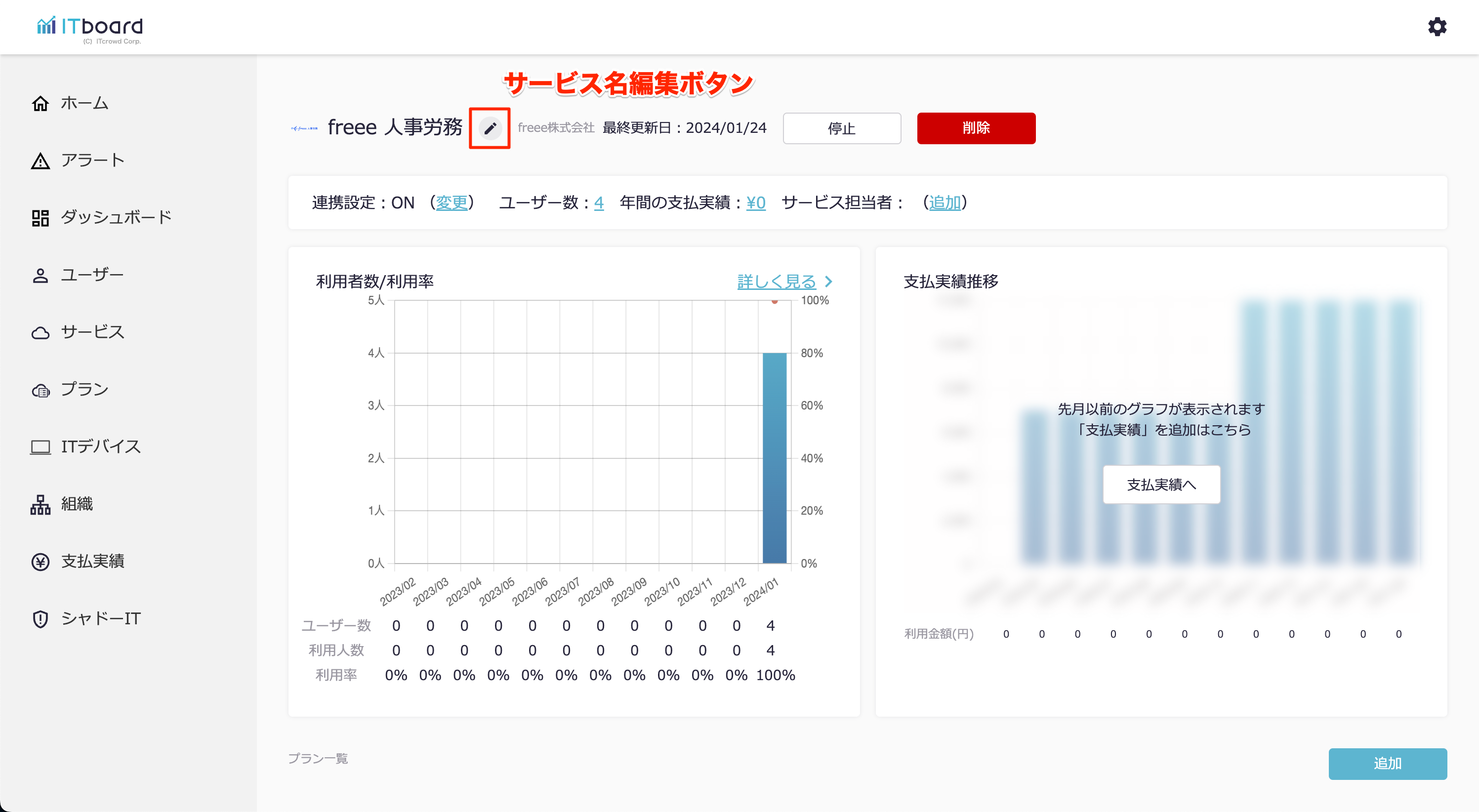Click the 追加 link for サービス担当者
This screenshot has height=812, width=1479.
945,203
